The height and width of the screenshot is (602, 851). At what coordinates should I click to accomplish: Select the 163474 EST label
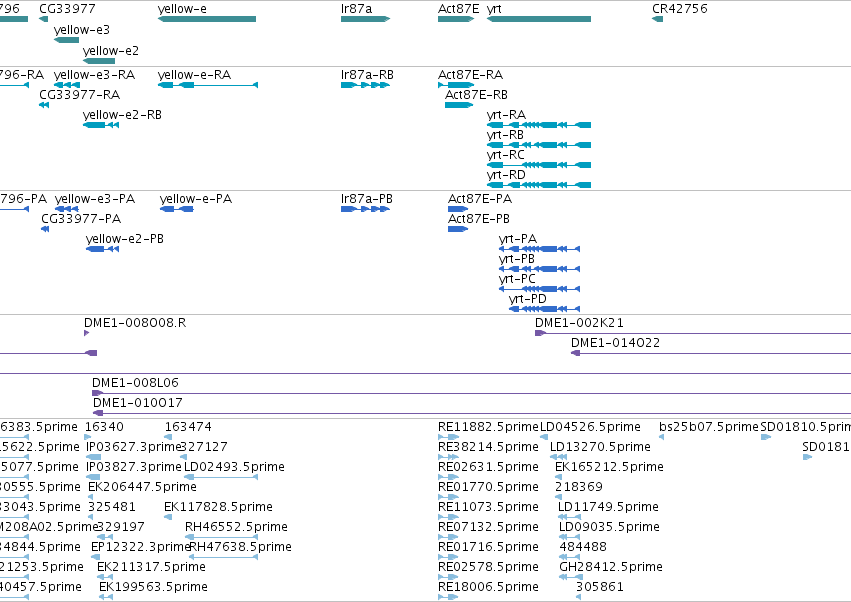click(x=188, y=427)
